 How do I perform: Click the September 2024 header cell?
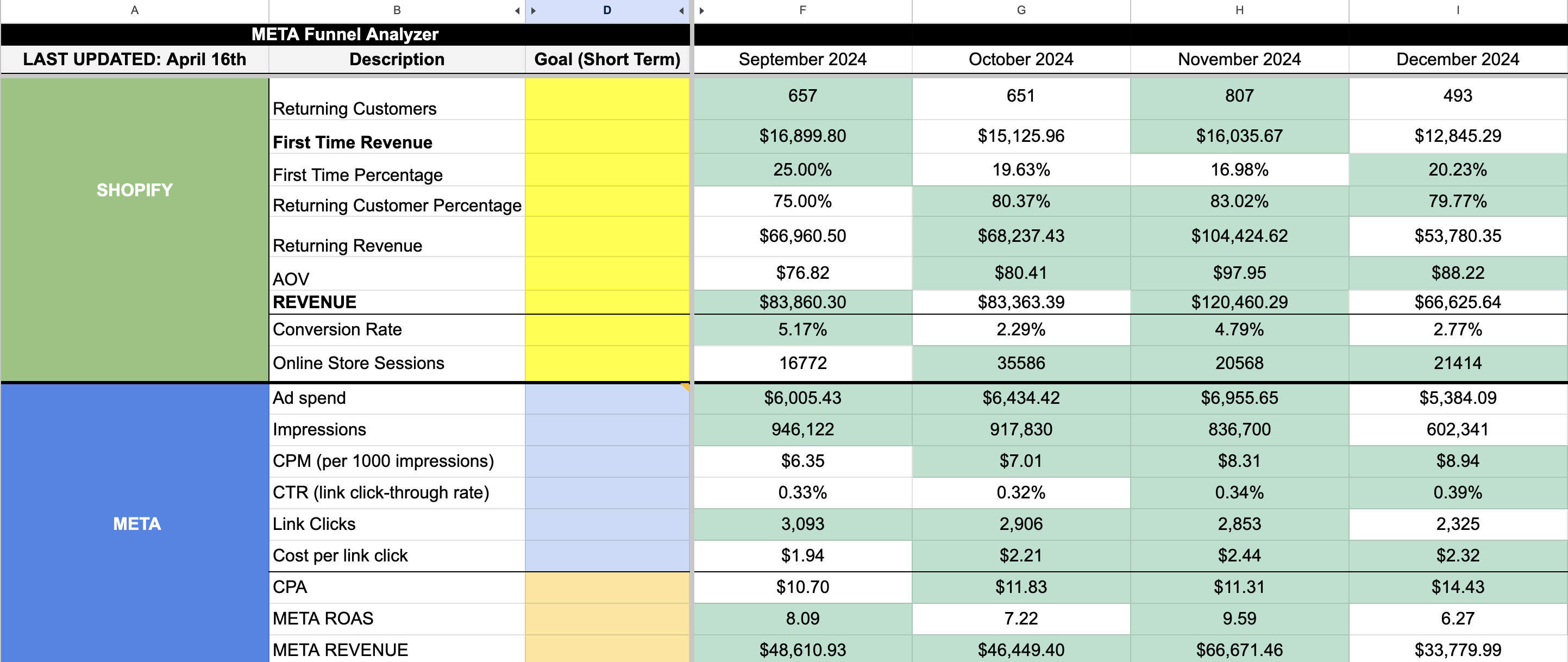click(802, 59)
